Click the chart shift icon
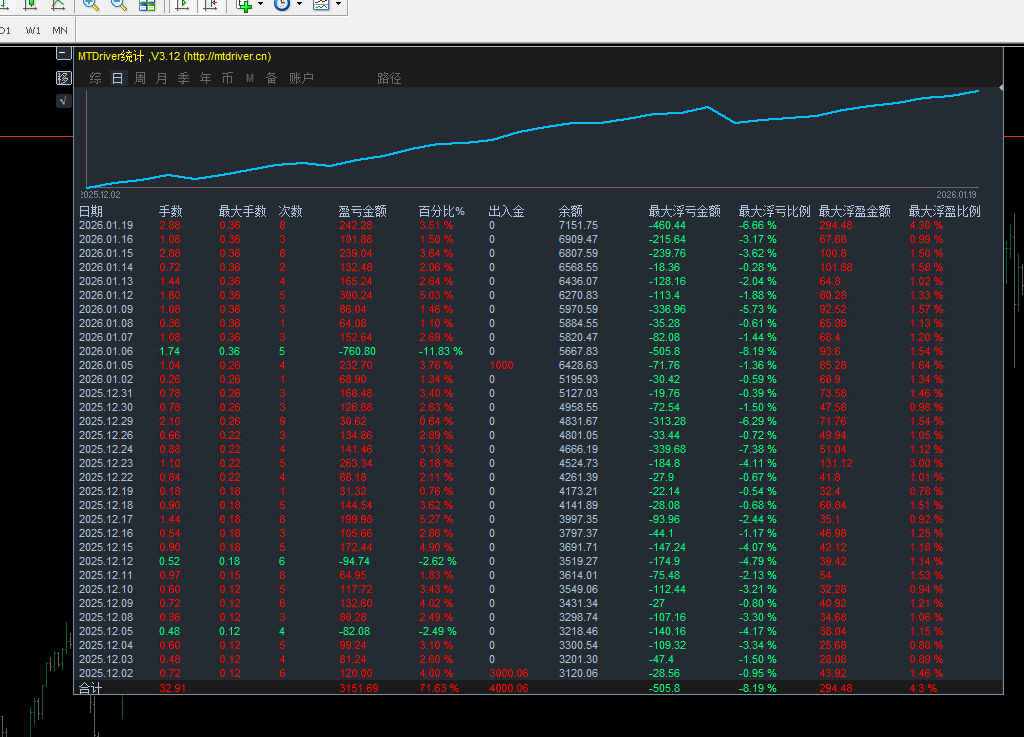 210,6
